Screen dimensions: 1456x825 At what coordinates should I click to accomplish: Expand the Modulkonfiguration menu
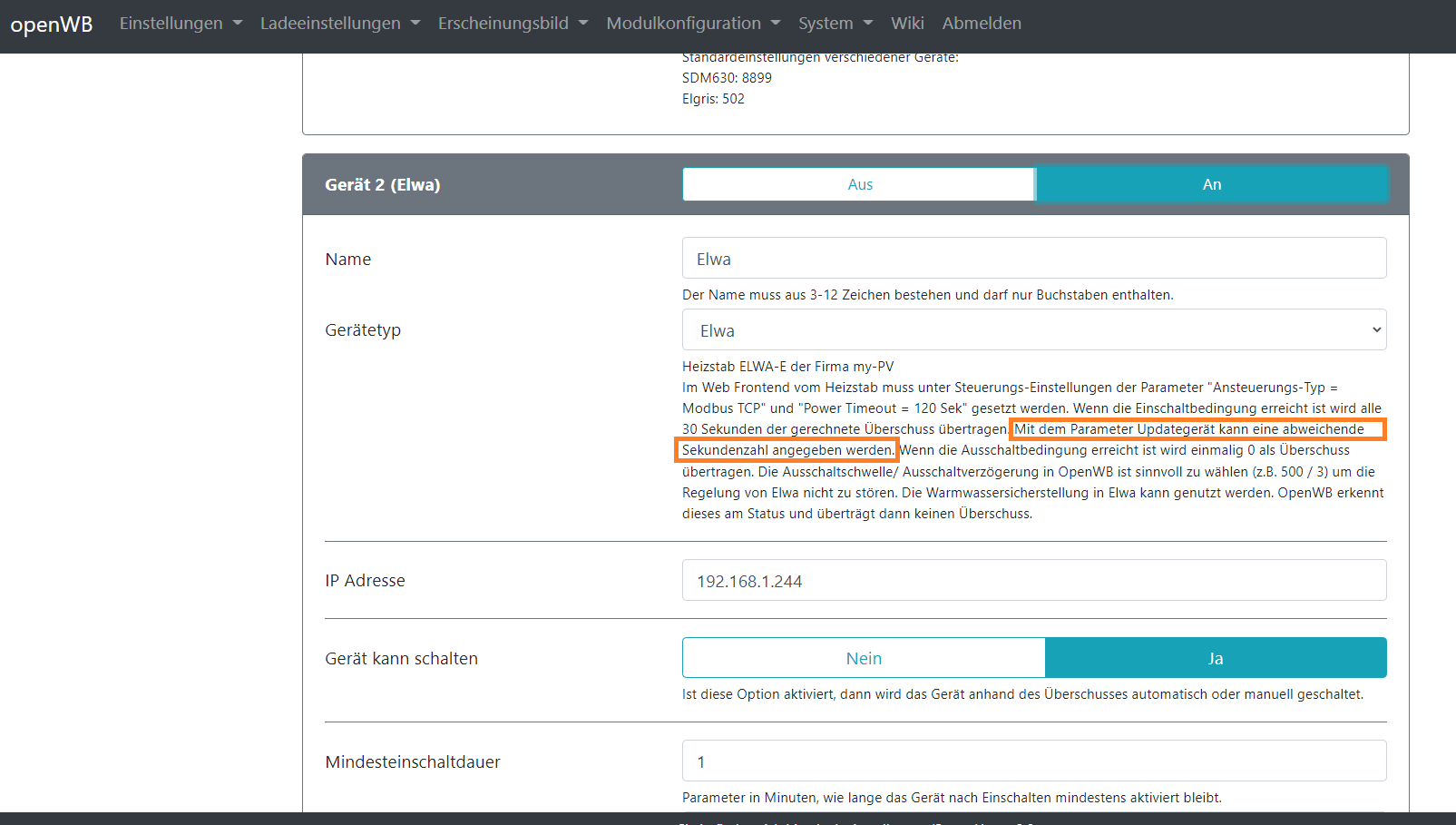click(x=693, y=24)
